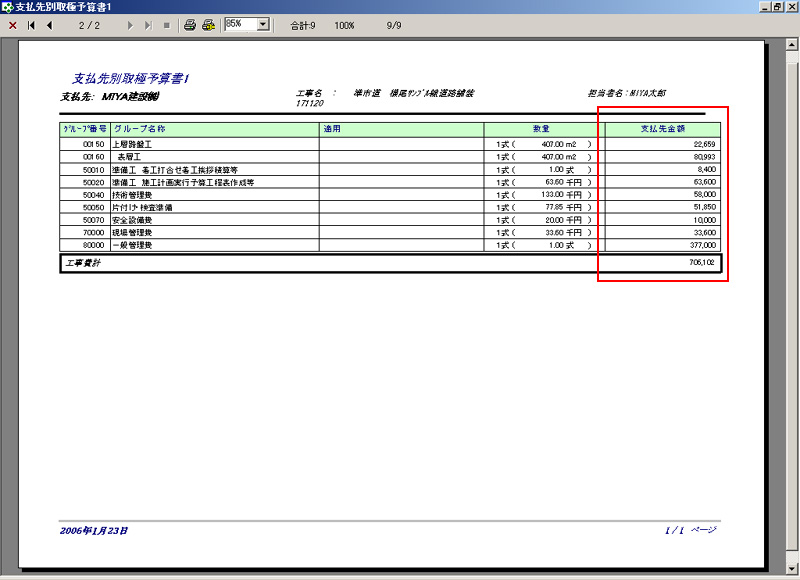The image size is (800, 580).
Task: Click the 表層工 row name
Action: pos(129,157)
